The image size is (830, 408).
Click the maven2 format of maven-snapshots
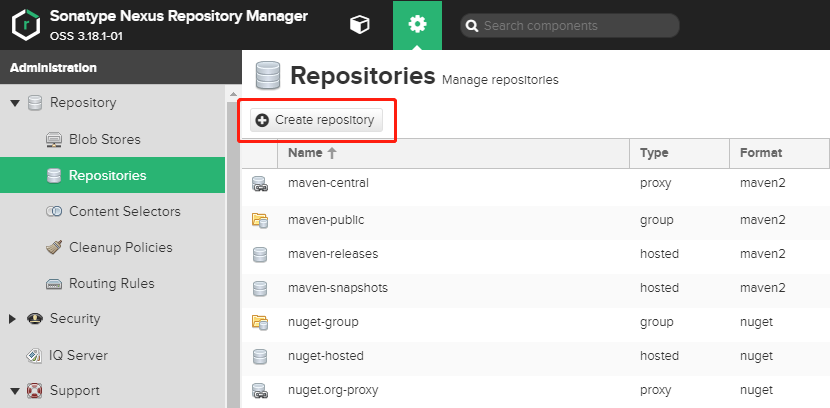(x=763, y=288)
